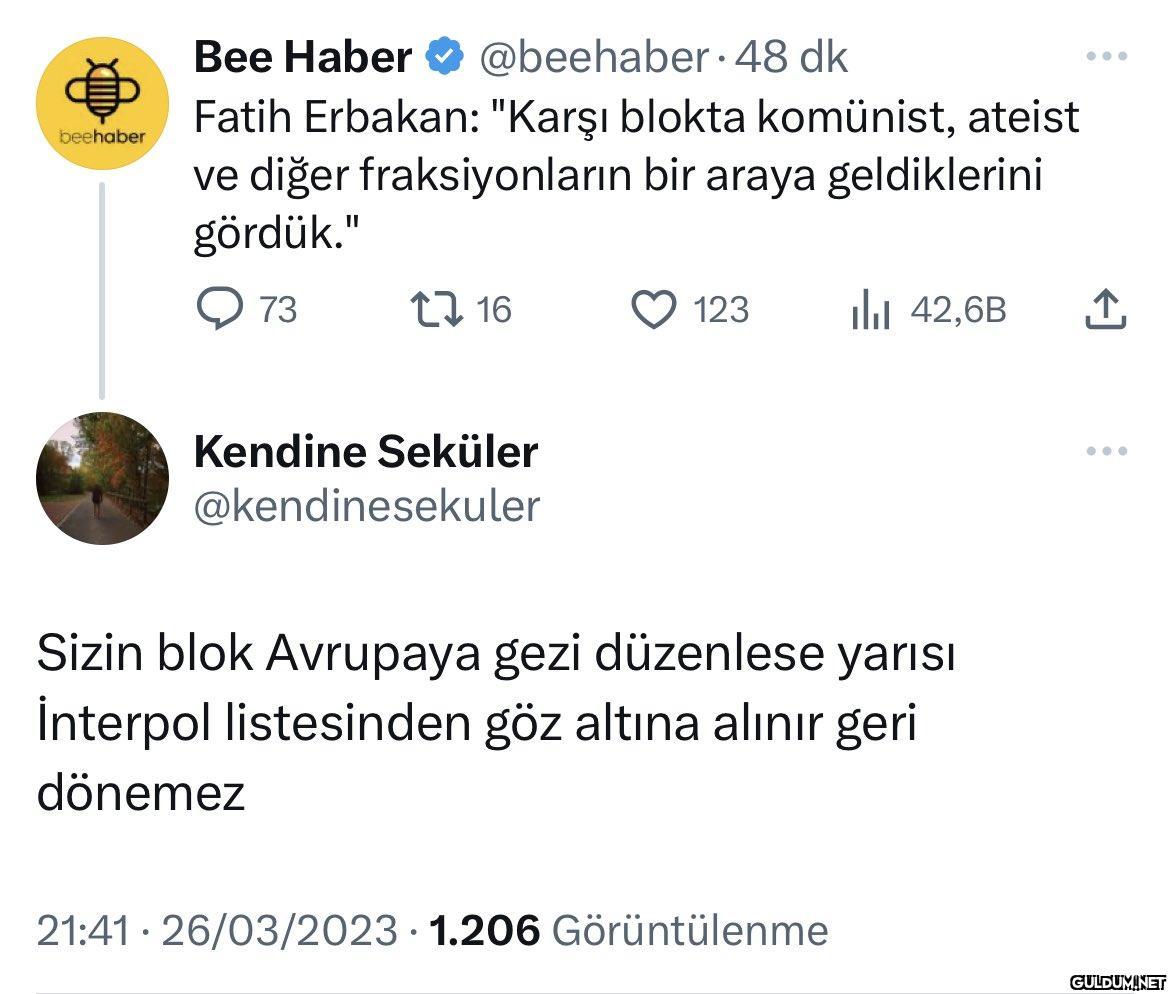Click the reply text starting "Sizin blok Avrupaya"
The image size is (1170, 994).
pos(495,724)
